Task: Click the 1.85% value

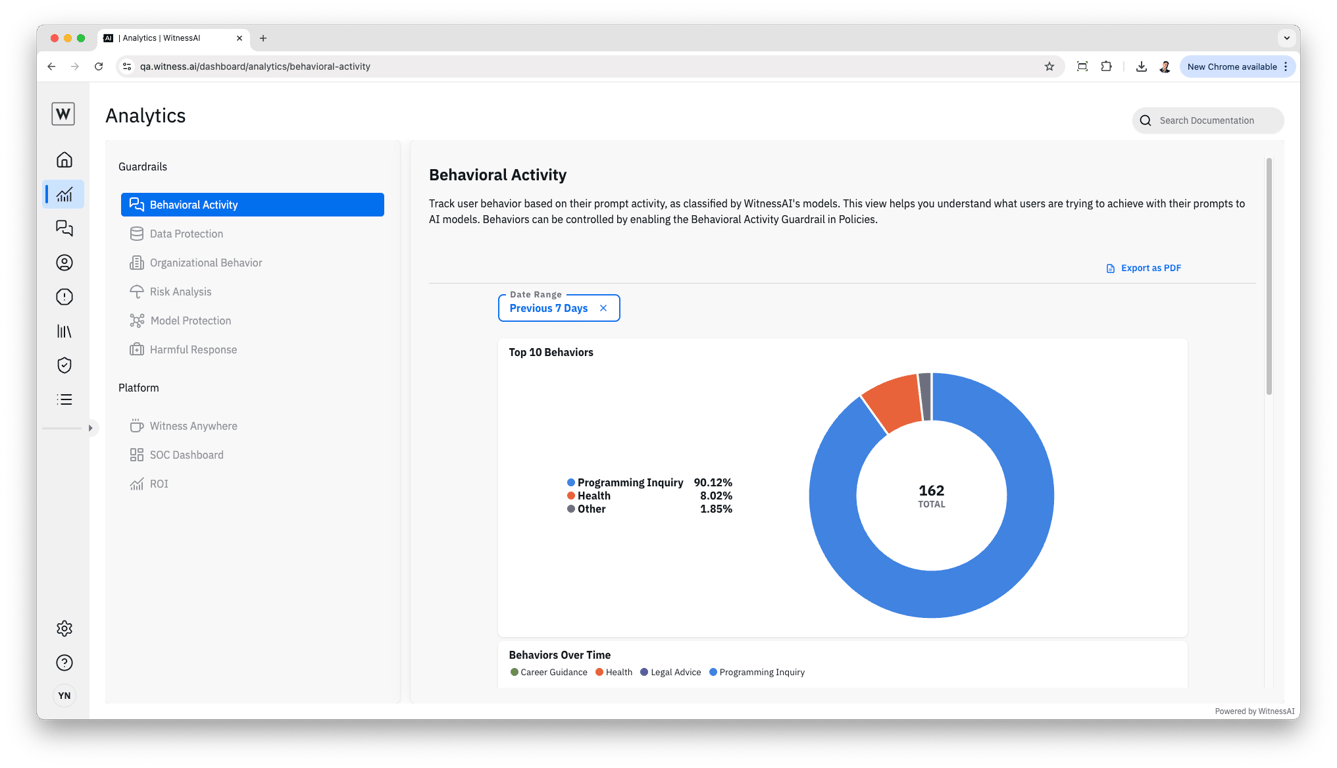Action: tap(716, 509)
